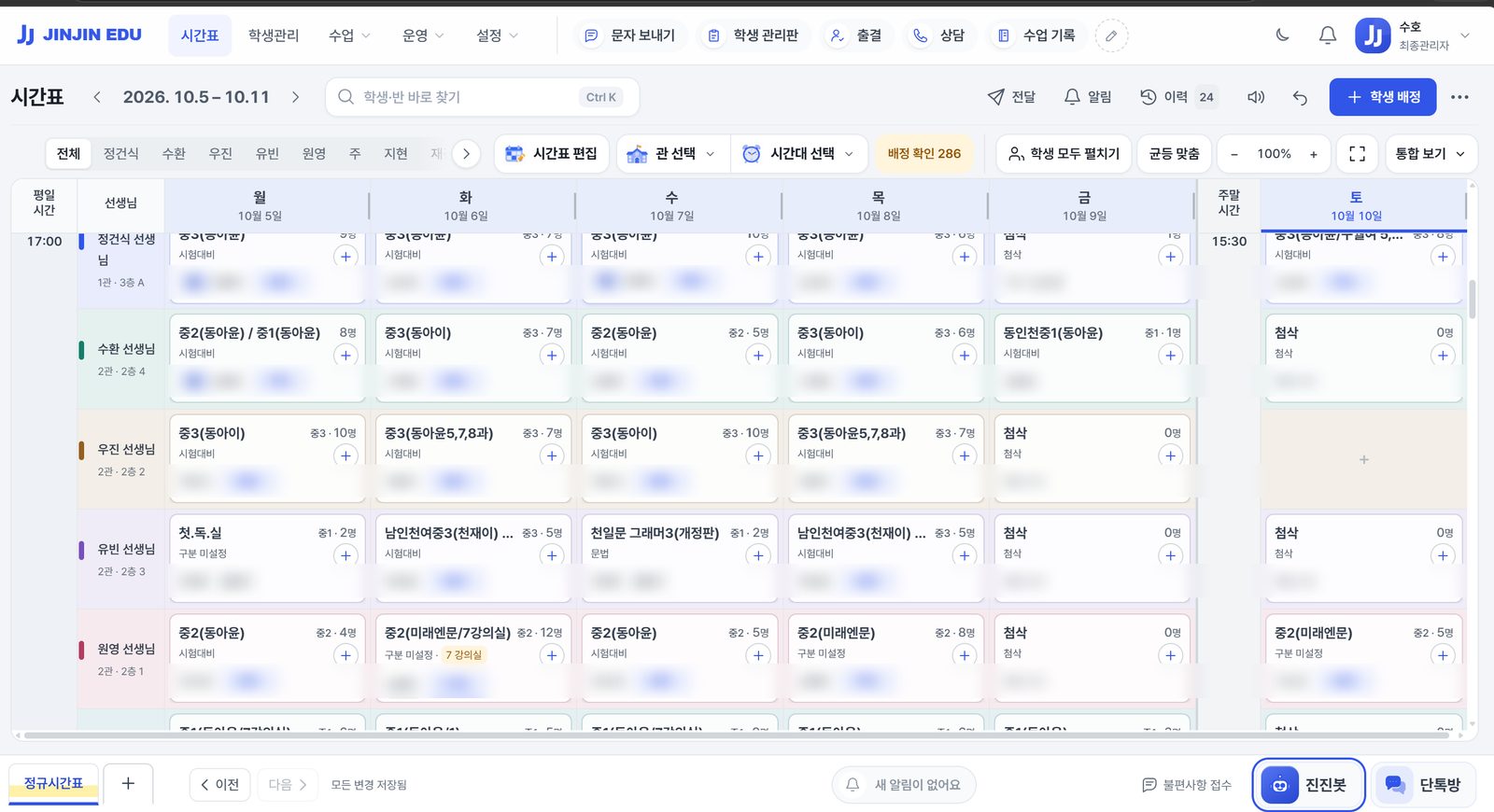Screen dimensions: 1494x812
Task: Click the 배정 확인 286 badge
Action: click(923, 154)
